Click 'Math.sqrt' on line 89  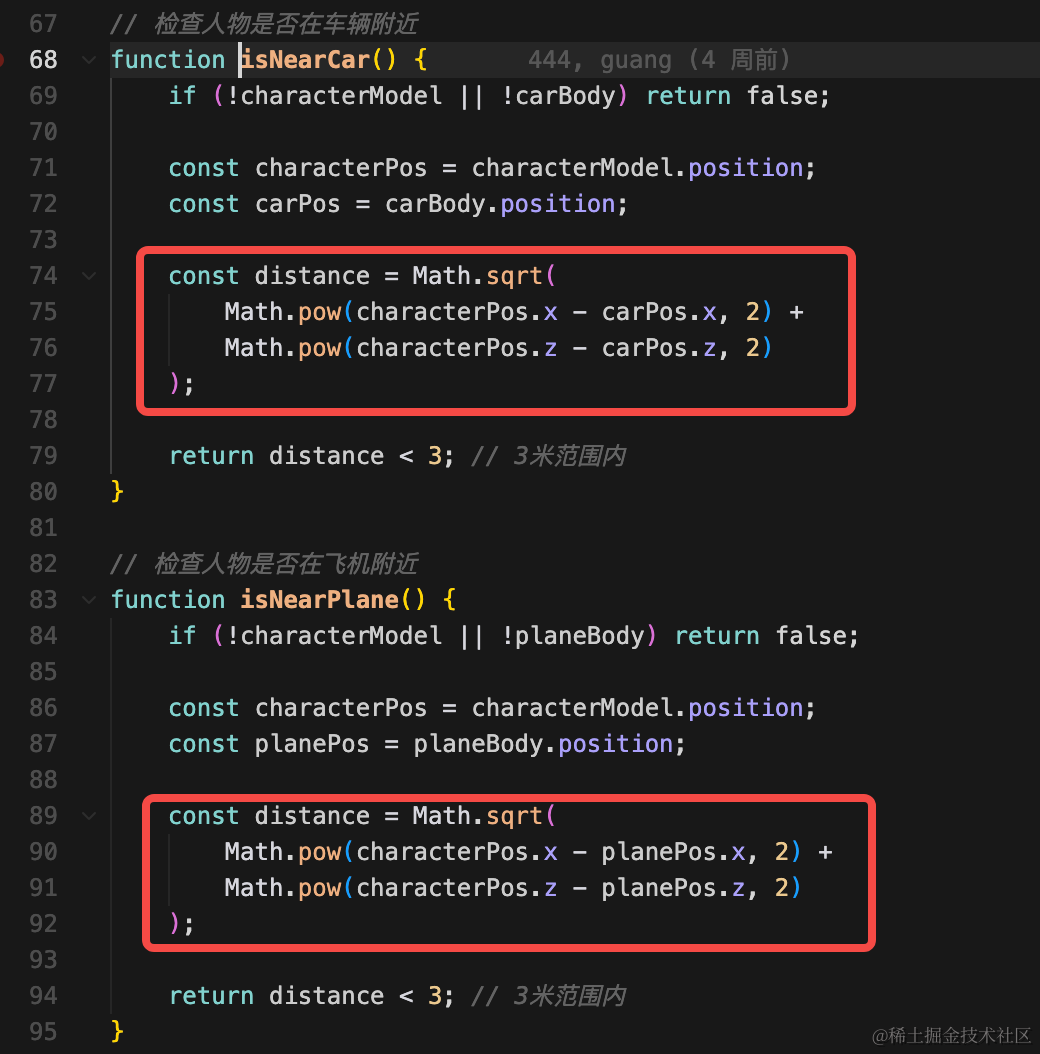point(477,816)
